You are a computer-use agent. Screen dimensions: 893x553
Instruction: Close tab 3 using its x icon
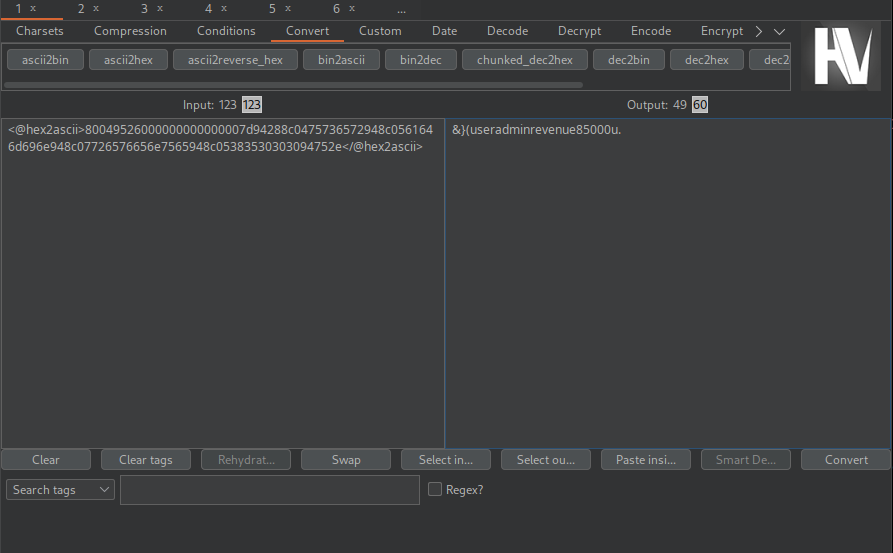click(160, 9)
